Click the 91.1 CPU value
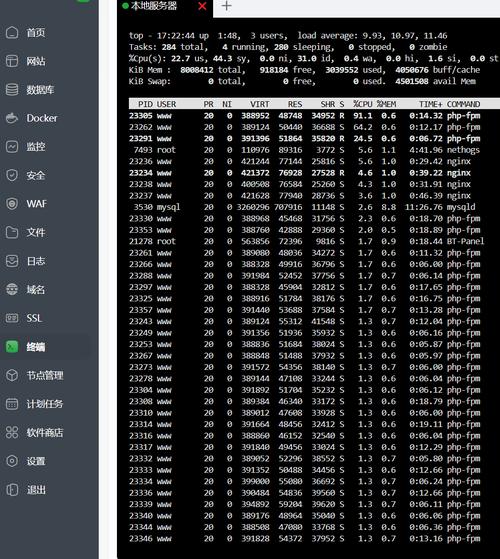Screen dimensions: 500x559 coord(363,116)
